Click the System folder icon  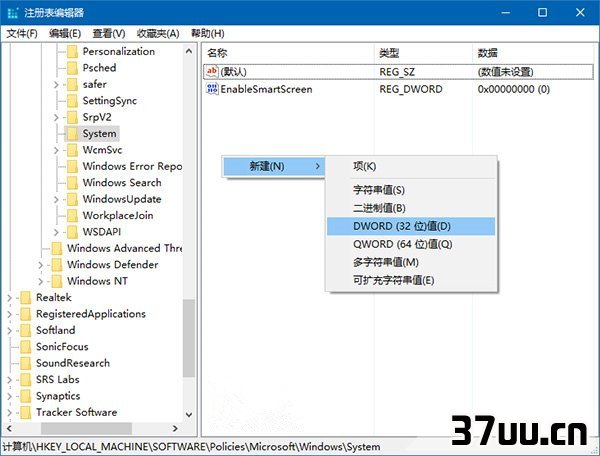click(x=72, y=134)
